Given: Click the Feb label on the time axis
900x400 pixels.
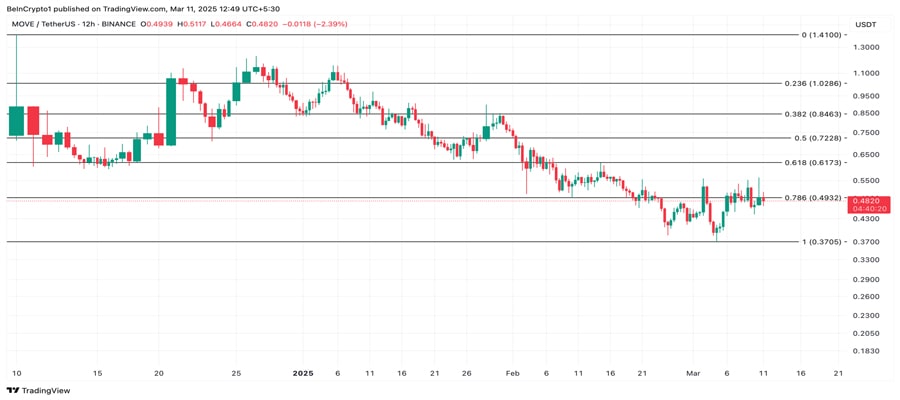Looking at the screenshot, I should [510, 373].
